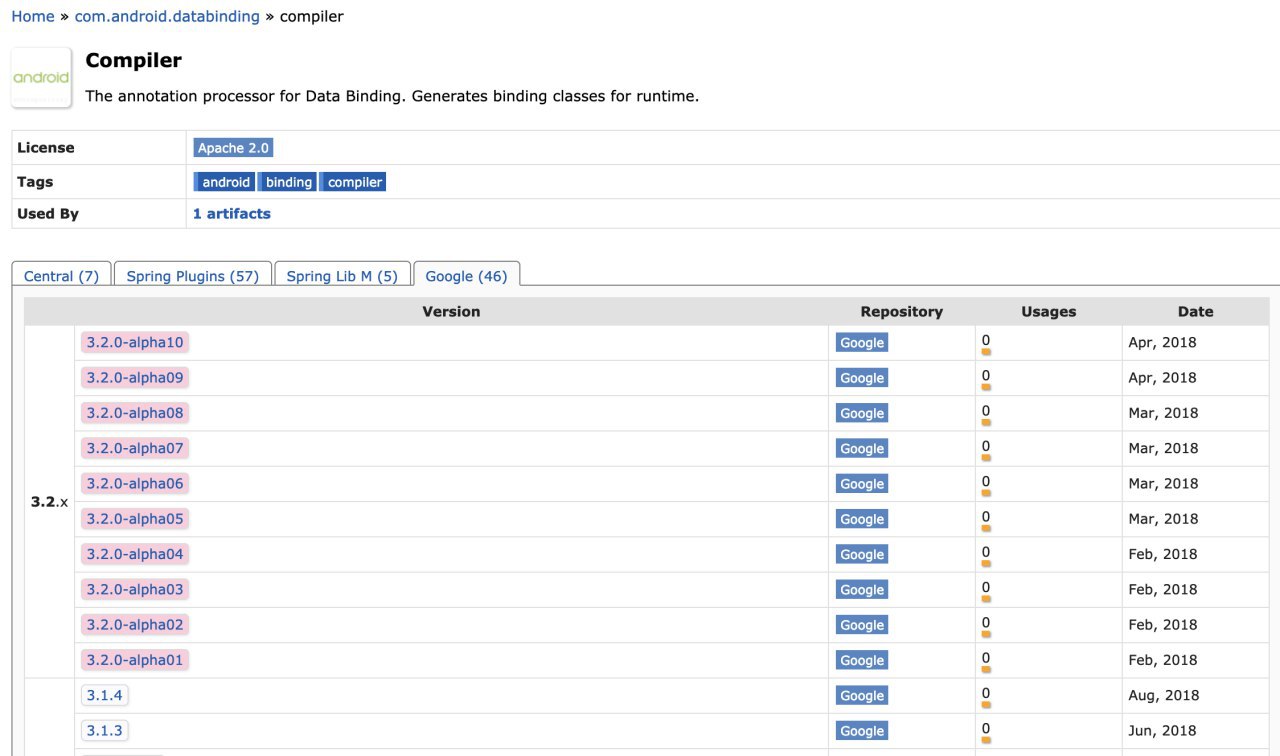Click the 3.2.x version group label

(x=50, y=502)
